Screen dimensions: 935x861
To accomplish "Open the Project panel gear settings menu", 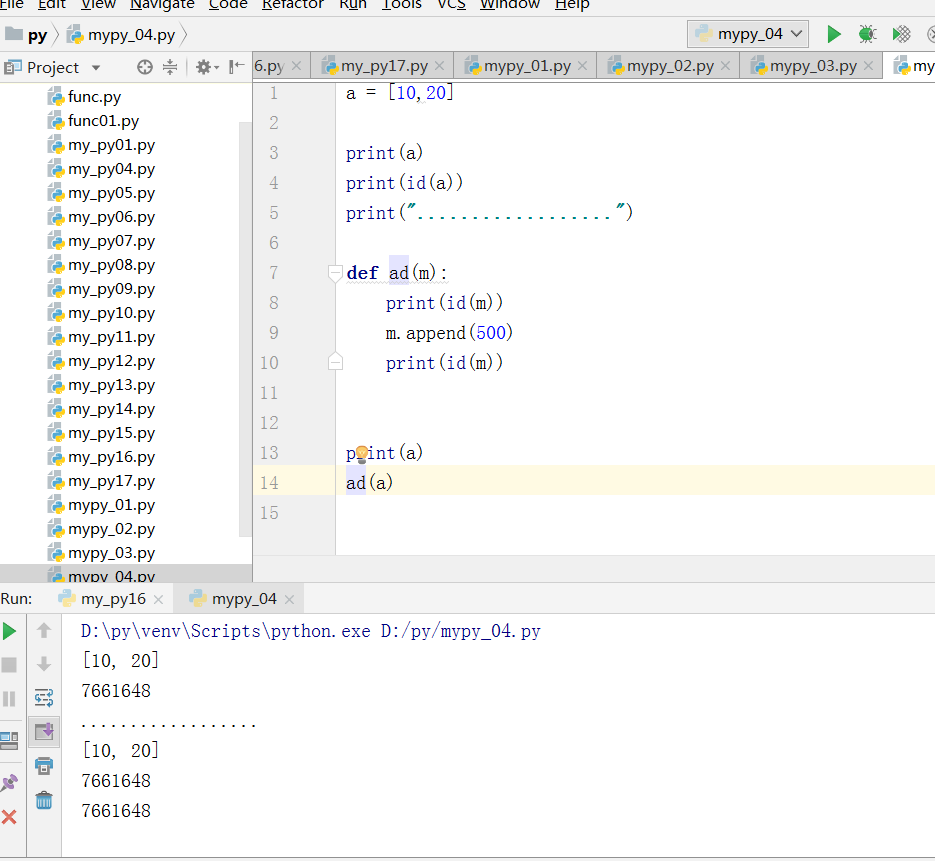I will pos(206,67).
